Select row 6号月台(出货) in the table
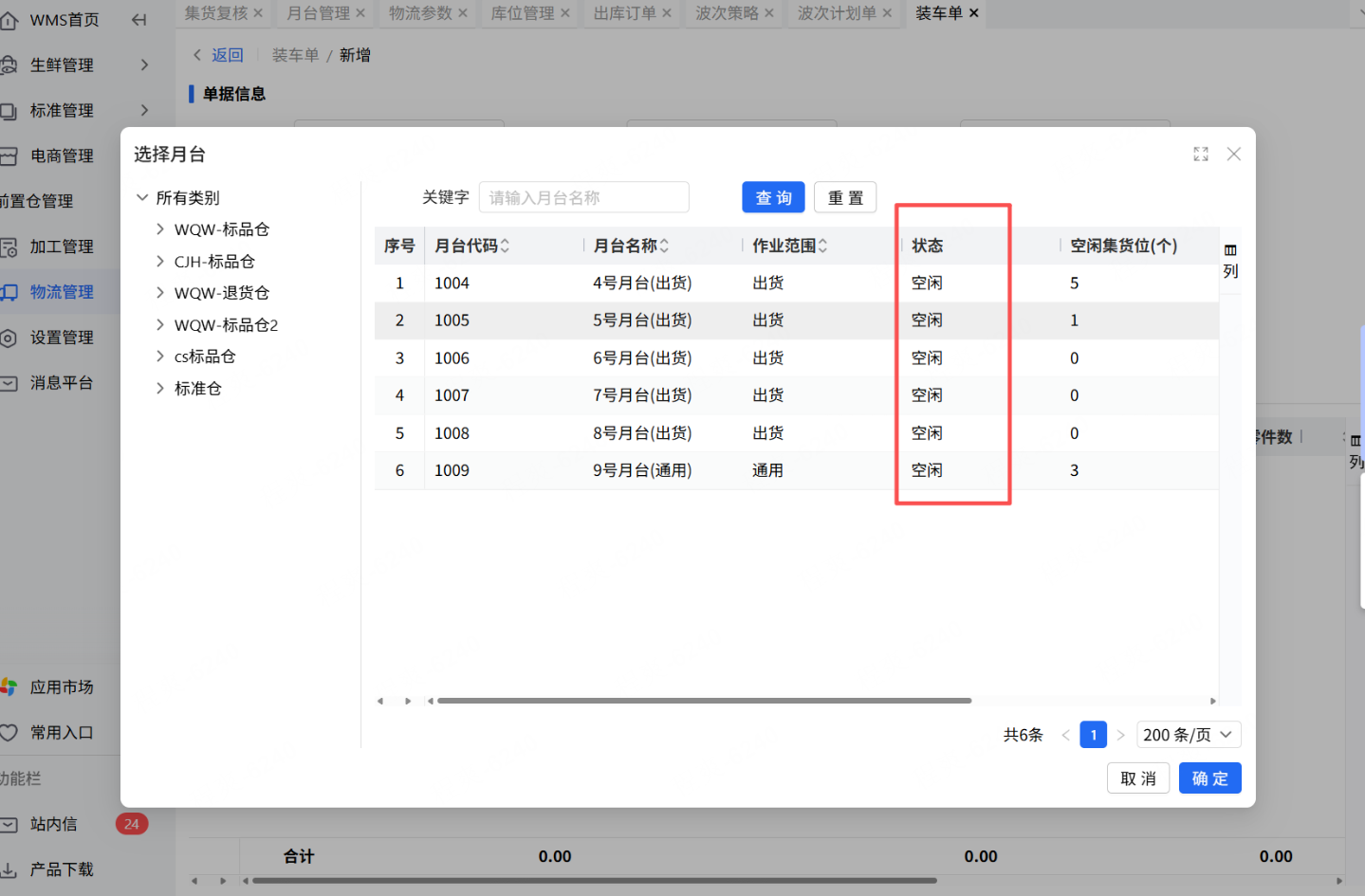 pyautogui.click(x=797, y=358)
